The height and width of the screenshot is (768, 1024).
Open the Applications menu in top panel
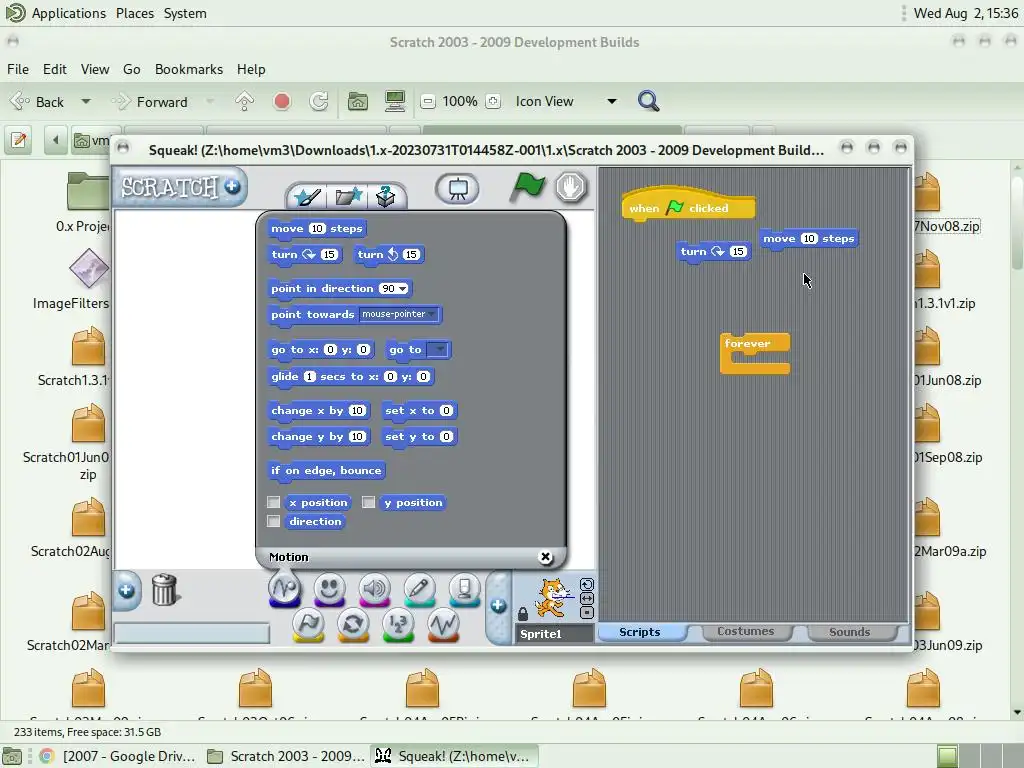tap(69, 13)
